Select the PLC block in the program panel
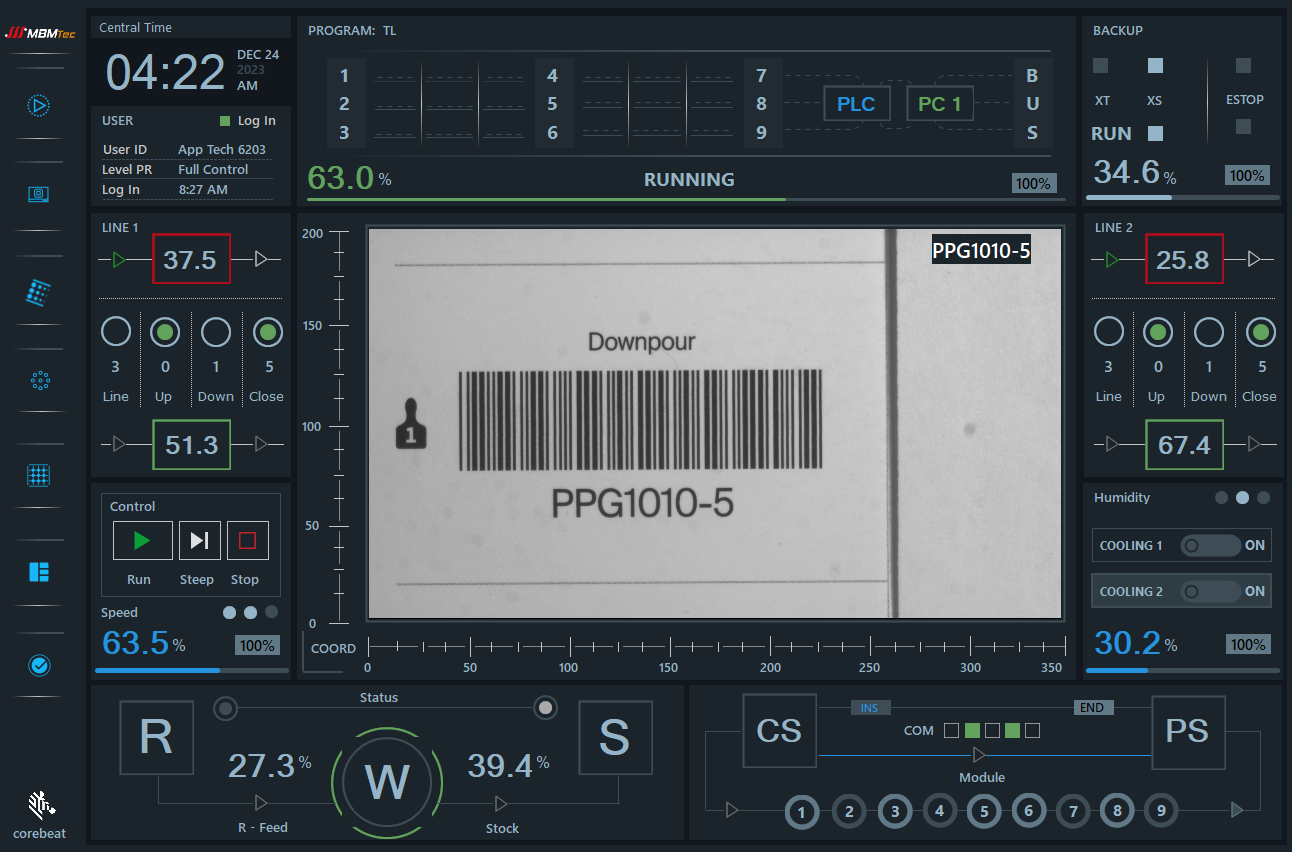Screen dimensions: 1292x852 coord(856,103)
